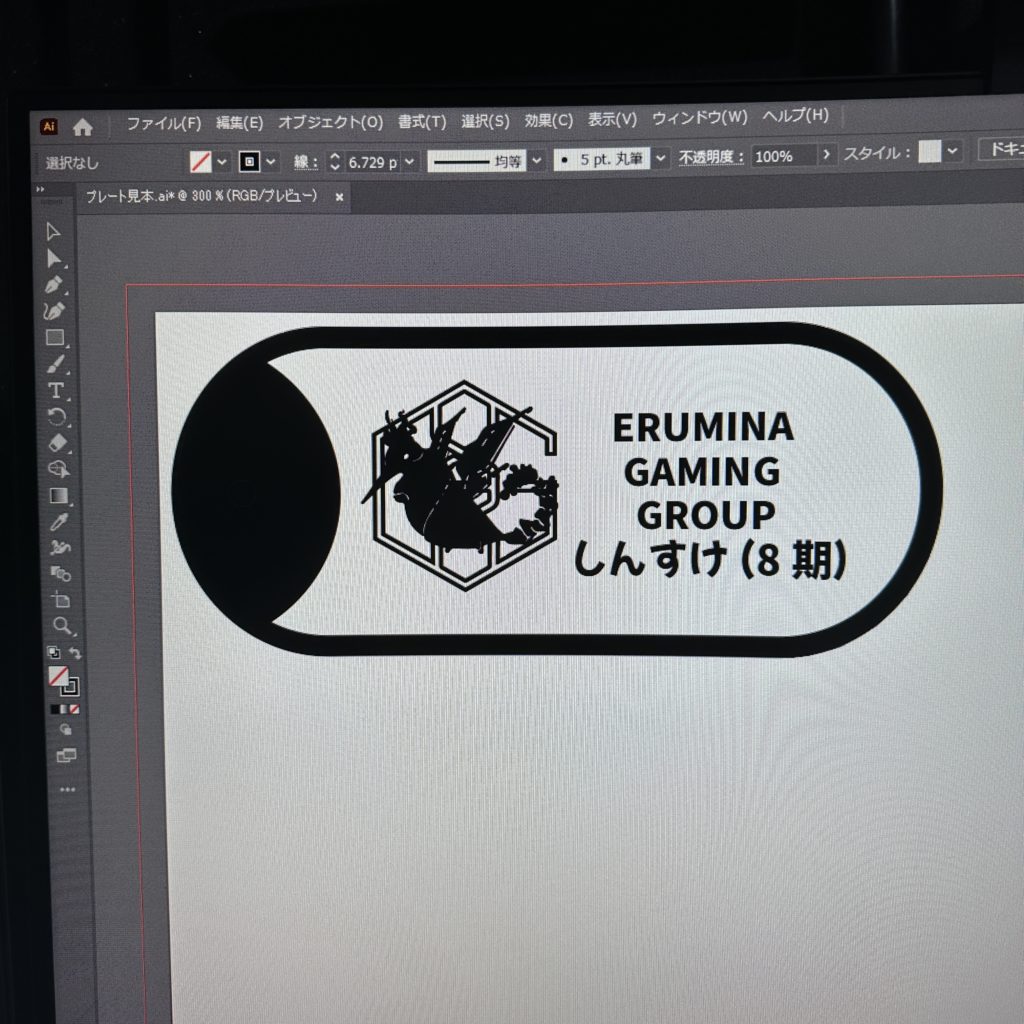Select the Pen tool

55,285
